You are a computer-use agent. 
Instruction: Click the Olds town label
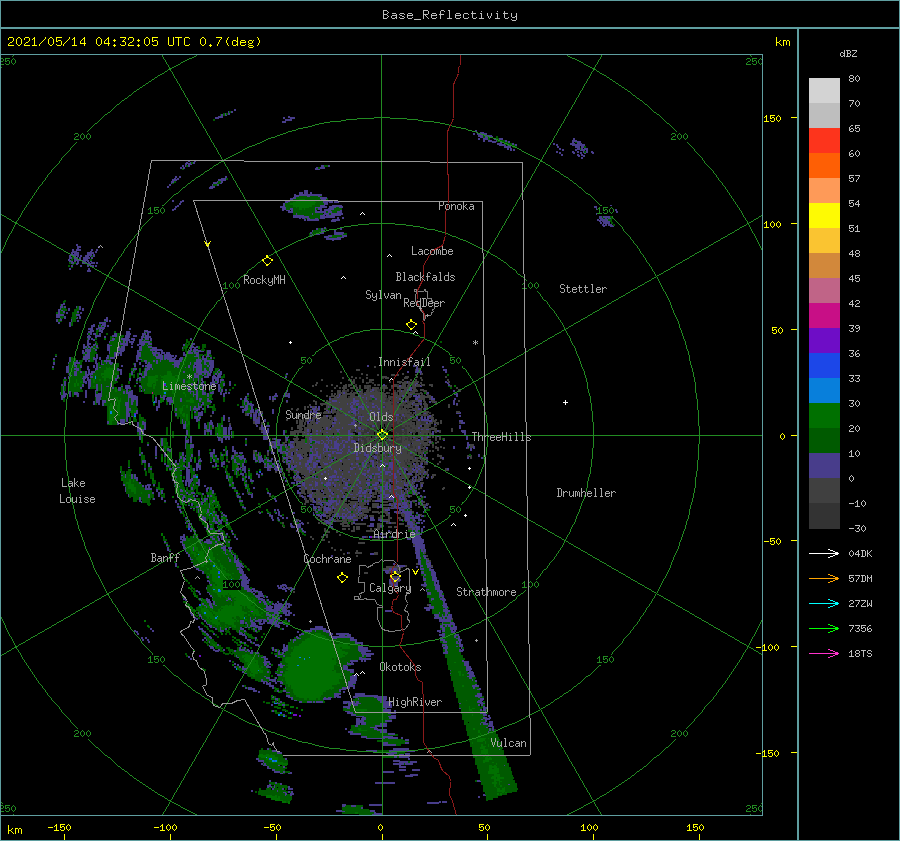381,417
